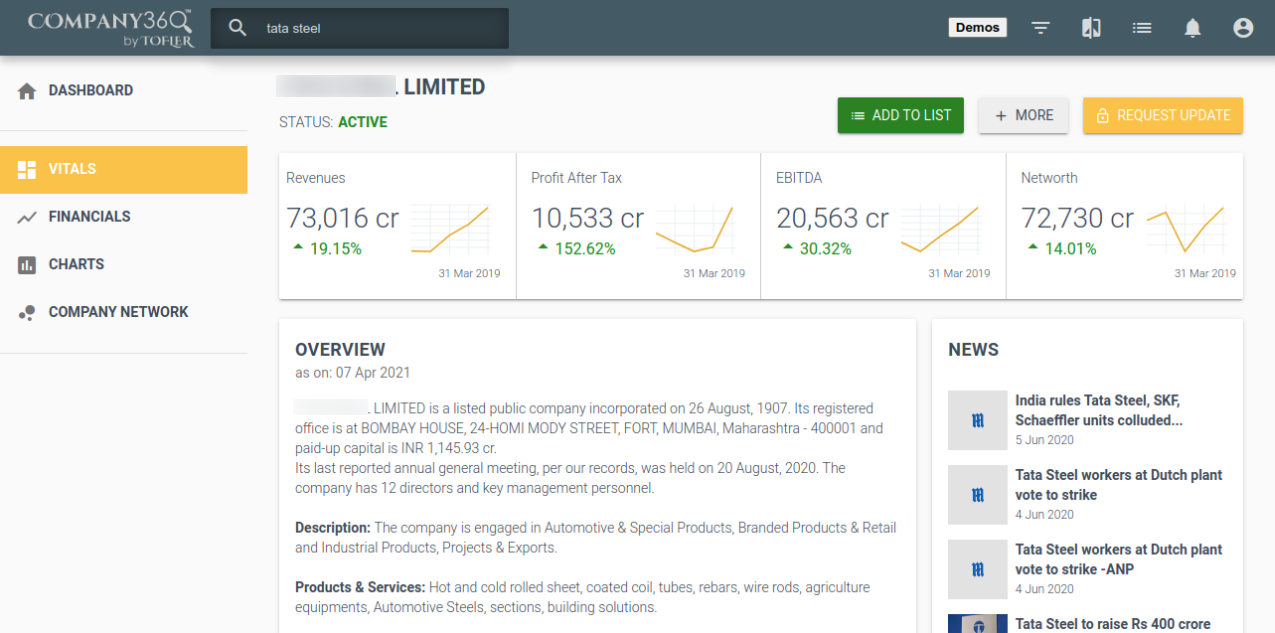Click the 14.01% networth growth figure
Viewport: 1275px width, 633px height.
(x=1071, y=249)
